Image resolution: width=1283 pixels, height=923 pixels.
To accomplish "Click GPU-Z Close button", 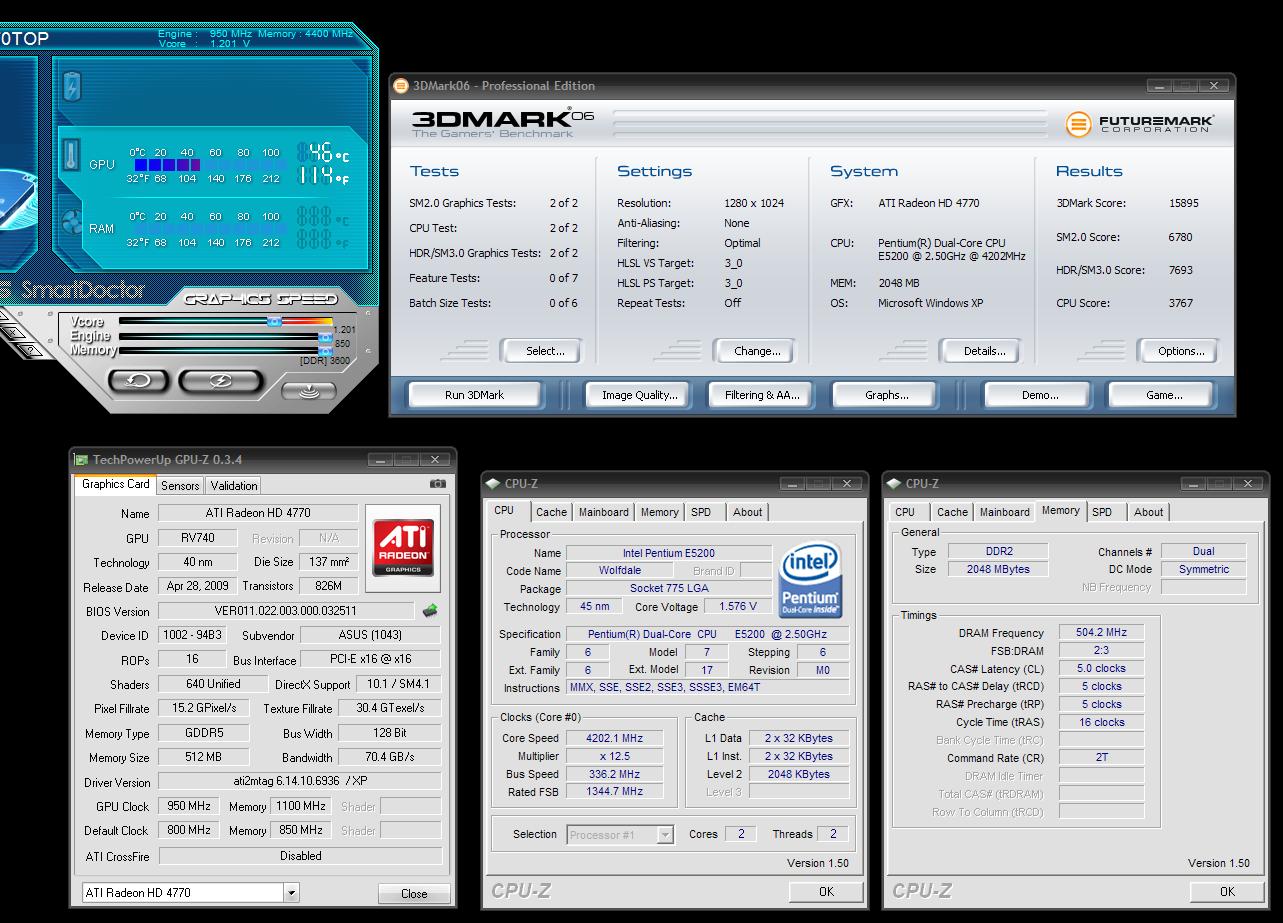I will (414, 893).
